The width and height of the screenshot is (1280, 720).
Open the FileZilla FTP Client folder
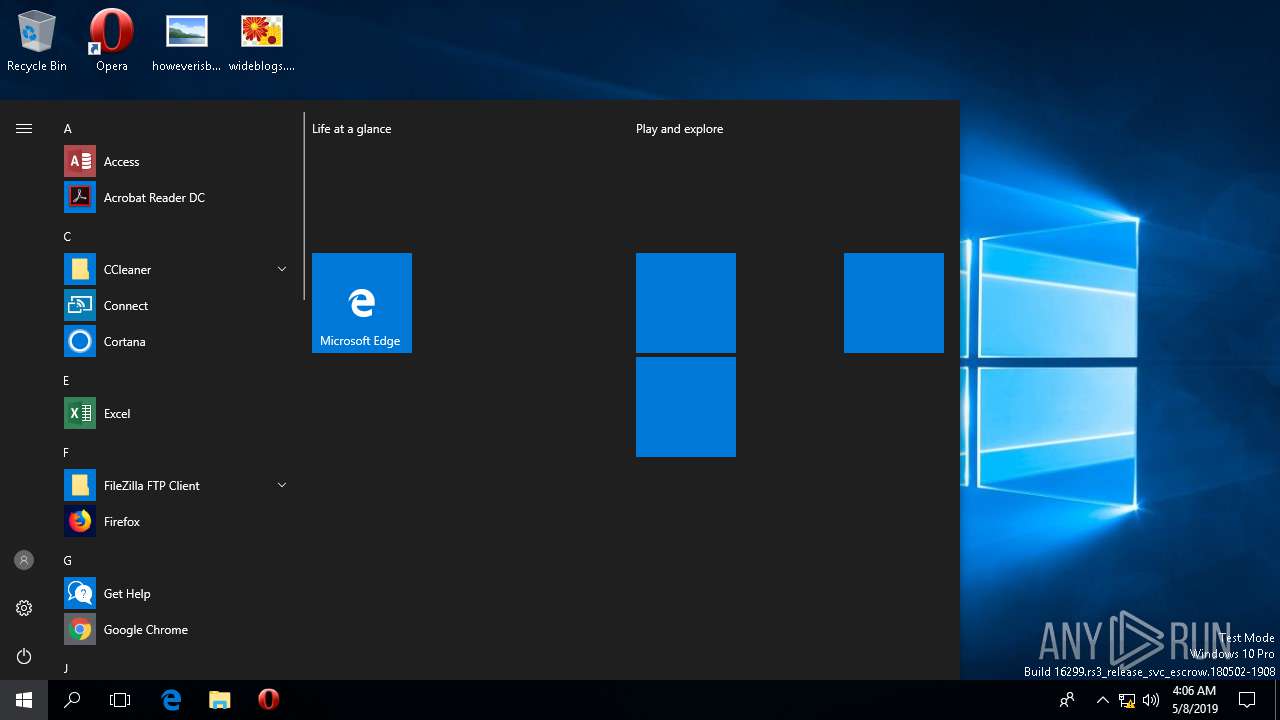176,486
